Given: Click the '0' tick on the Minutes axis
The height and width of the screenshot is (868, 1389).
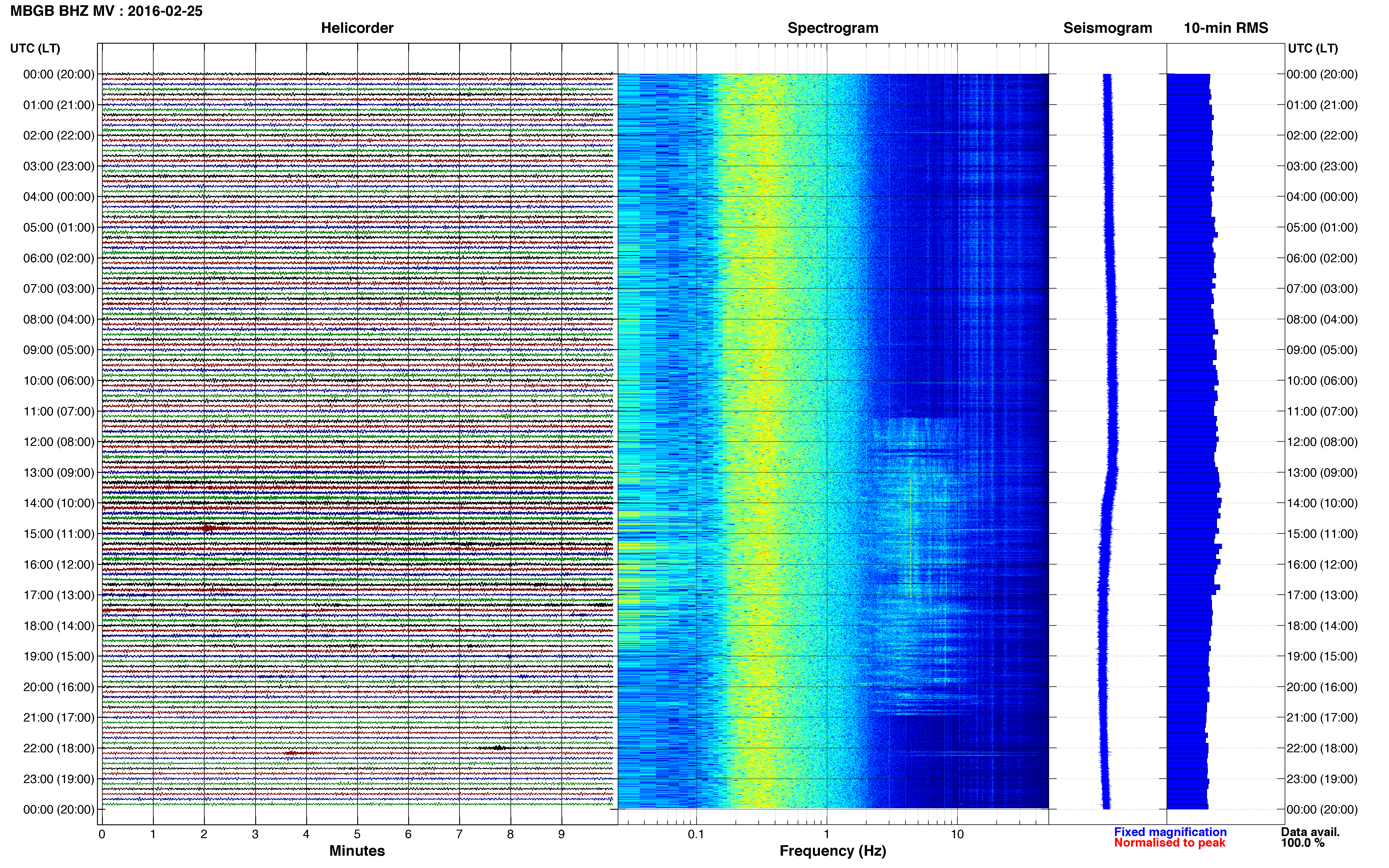Looking at the screenshot, I should click(102, 835).
